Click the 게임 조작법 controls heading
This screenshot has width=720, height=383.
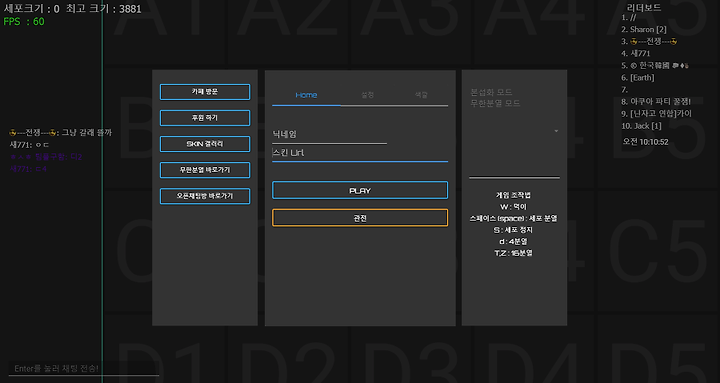pyautogui.click(x=513, y=195)
